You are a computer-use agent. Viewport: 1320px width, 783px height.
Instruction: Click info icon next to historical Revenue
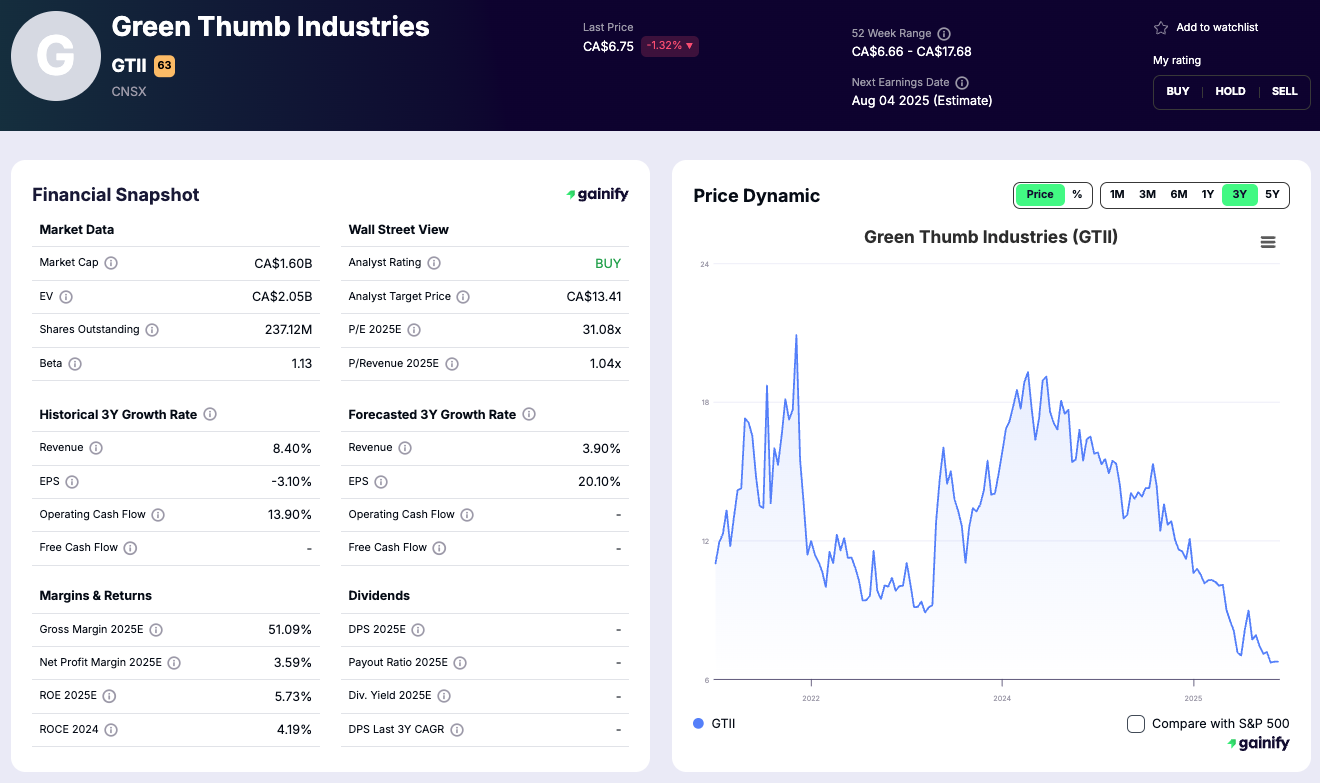point(96,448)
